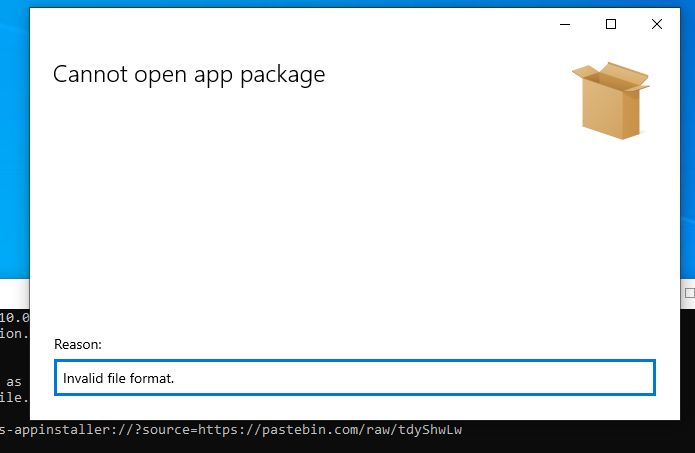Image resolution: width=695 pixels, height=453 pixels.
Task: Select the 'Cannot open app package' heading
Action: pos(189,74)
